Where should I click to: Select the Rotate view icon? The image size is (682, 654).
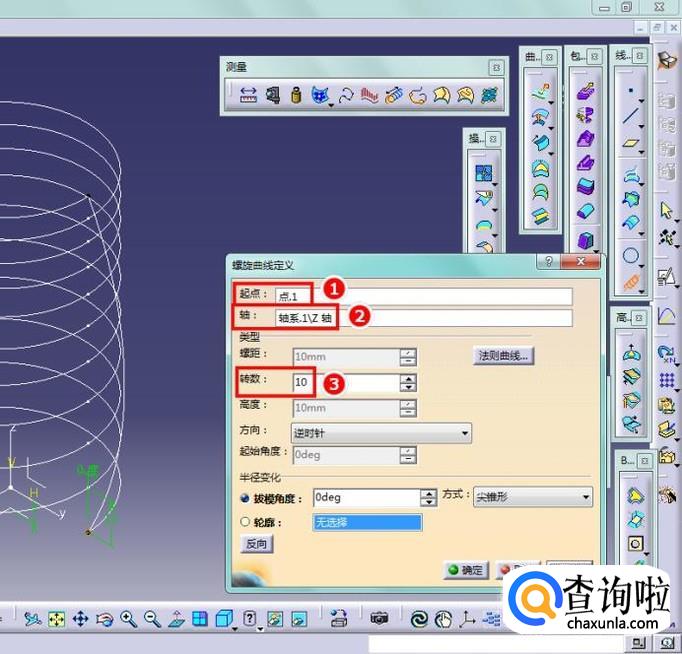tap(104, 619)
